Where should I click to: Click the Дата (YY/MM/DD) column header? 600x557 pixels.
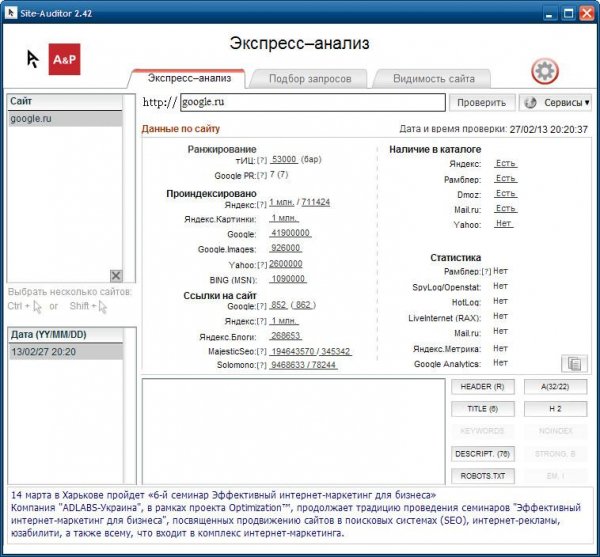pyautogui.click(x=65, y=335)
